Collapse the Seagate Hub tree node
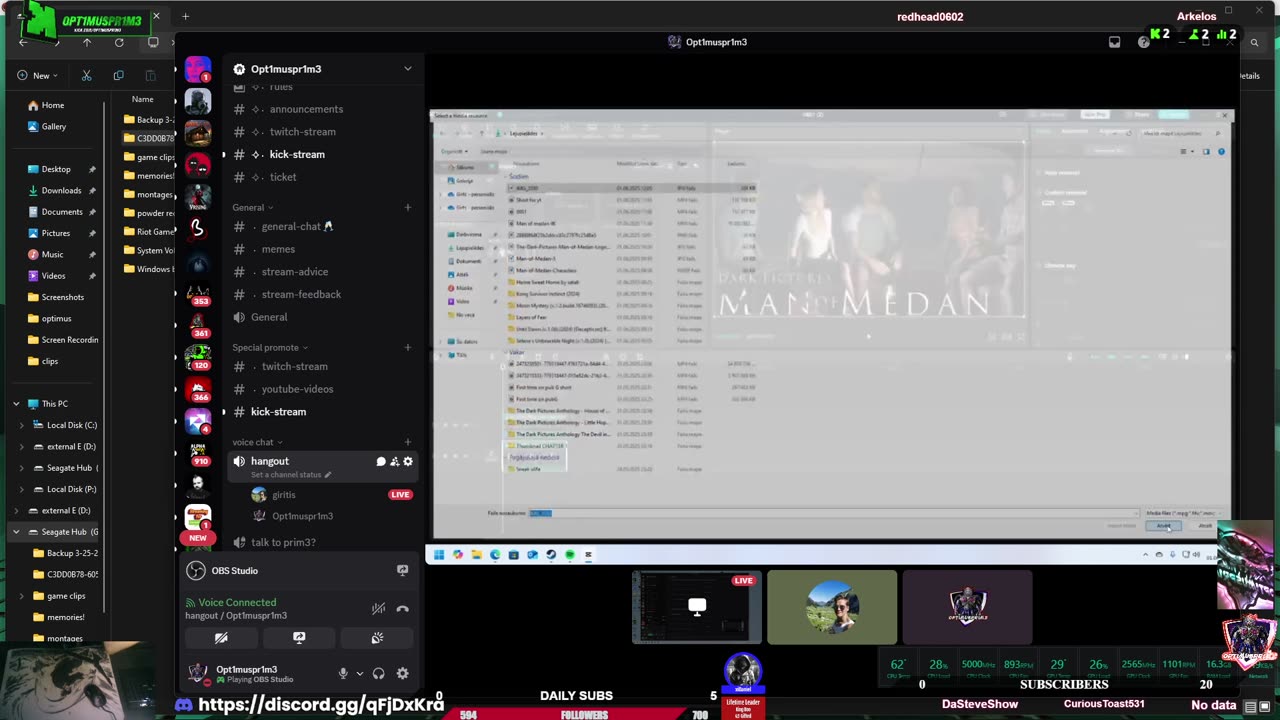The height and width of the screenshot is (720, 1280). (x=16, y=532)
